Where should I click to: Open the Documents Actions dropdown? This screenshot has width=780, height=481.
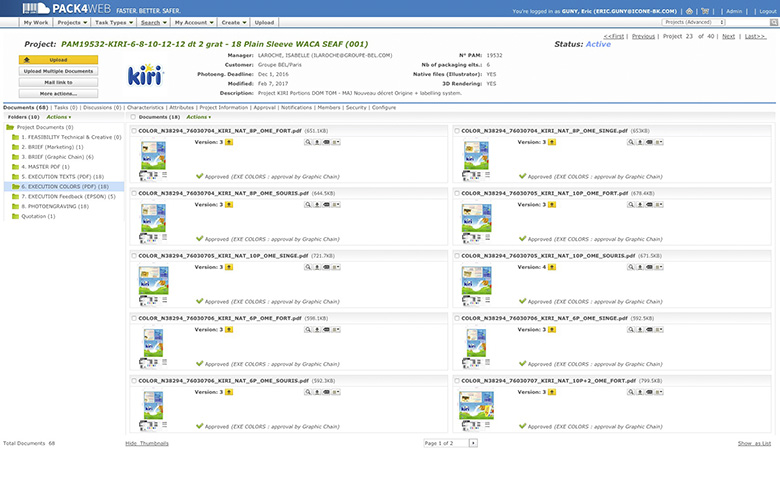click(x=198, y=117)
